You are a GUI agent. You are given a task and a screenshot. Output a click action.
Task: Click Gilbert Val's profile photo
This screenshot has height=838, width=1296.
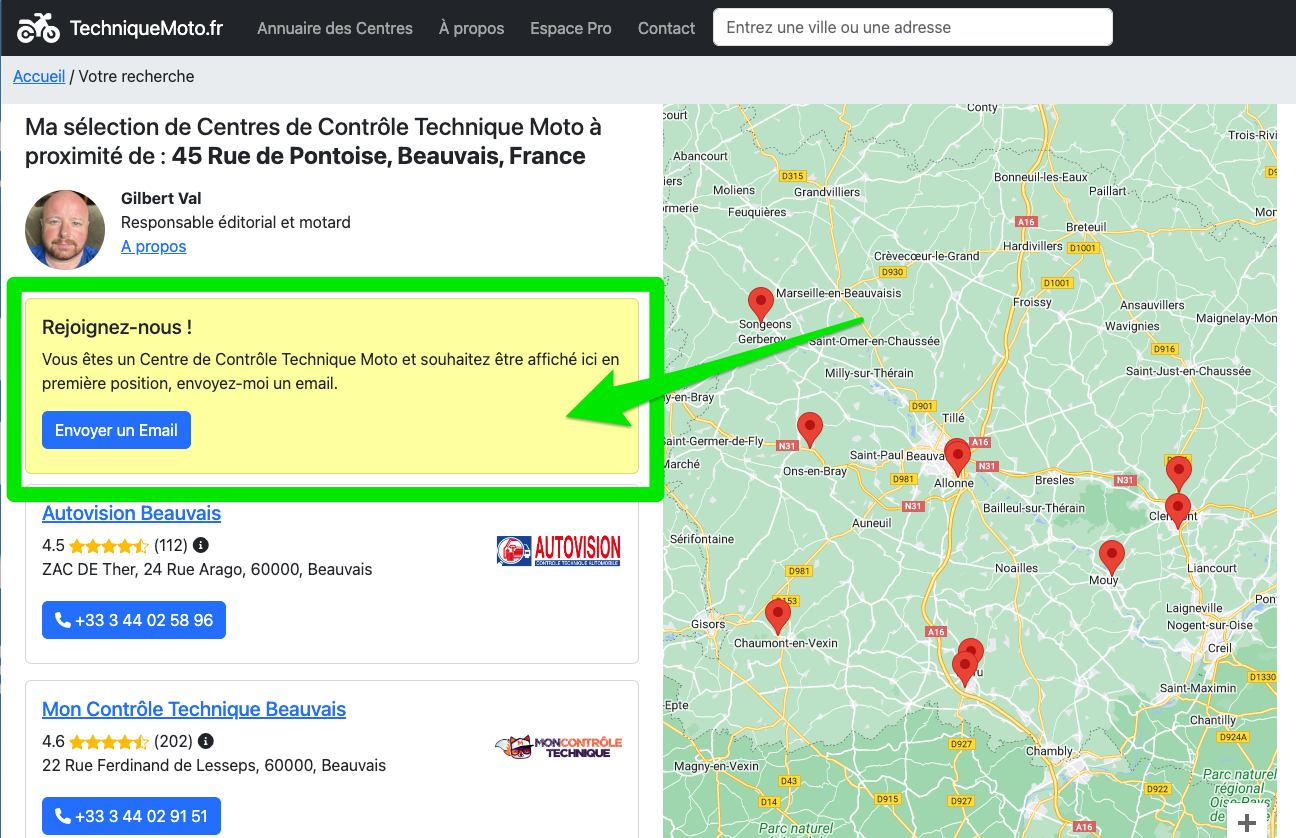tap(65, 230)
